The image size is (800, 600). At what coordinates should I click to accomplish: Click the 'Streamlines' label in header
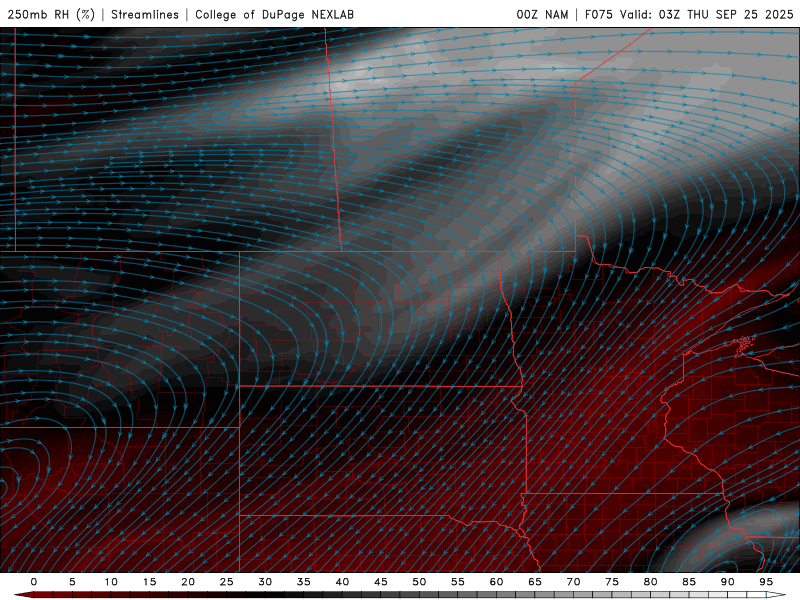(x=145, y=14)
